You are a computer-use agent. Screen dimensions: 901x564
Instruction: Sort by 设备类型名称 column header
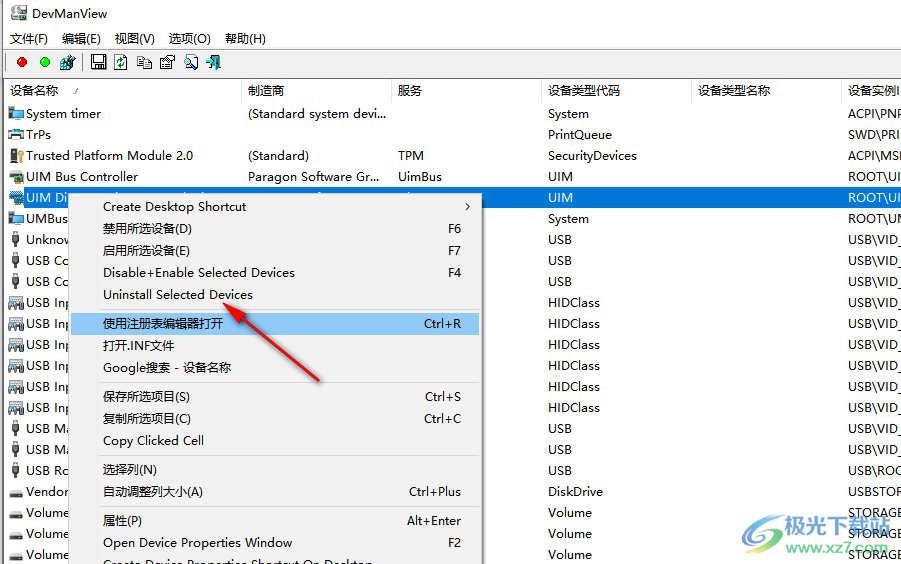pos(766,90)
